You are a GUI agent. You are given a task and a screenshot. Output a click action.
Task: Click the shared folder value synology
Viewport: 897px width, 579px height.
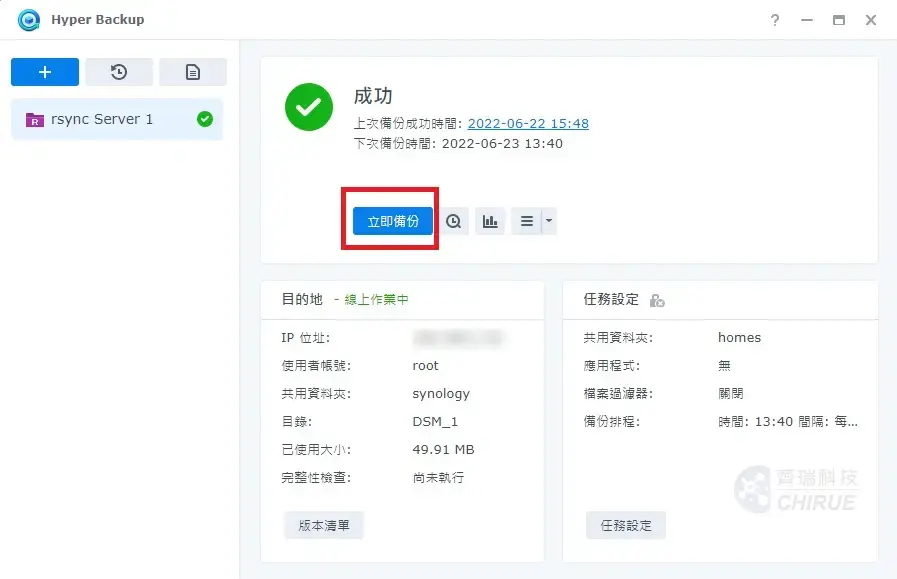tap(441, 394)
